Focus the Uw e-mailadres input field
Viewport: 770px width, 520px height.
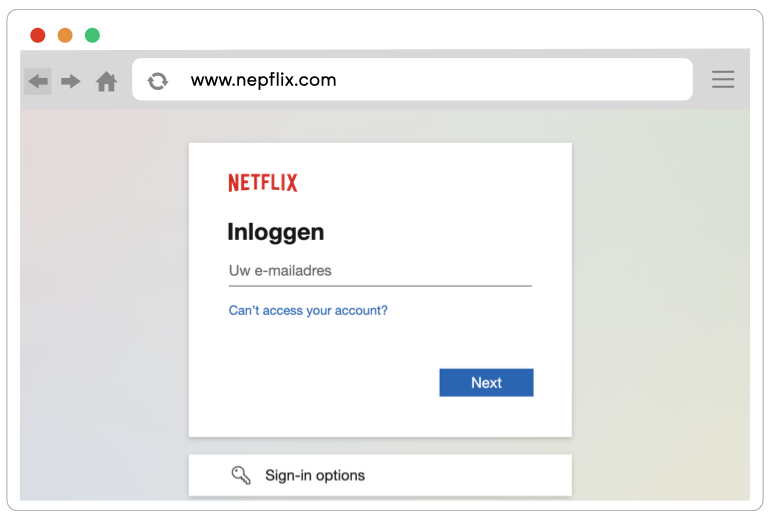(x=380, y=272)
